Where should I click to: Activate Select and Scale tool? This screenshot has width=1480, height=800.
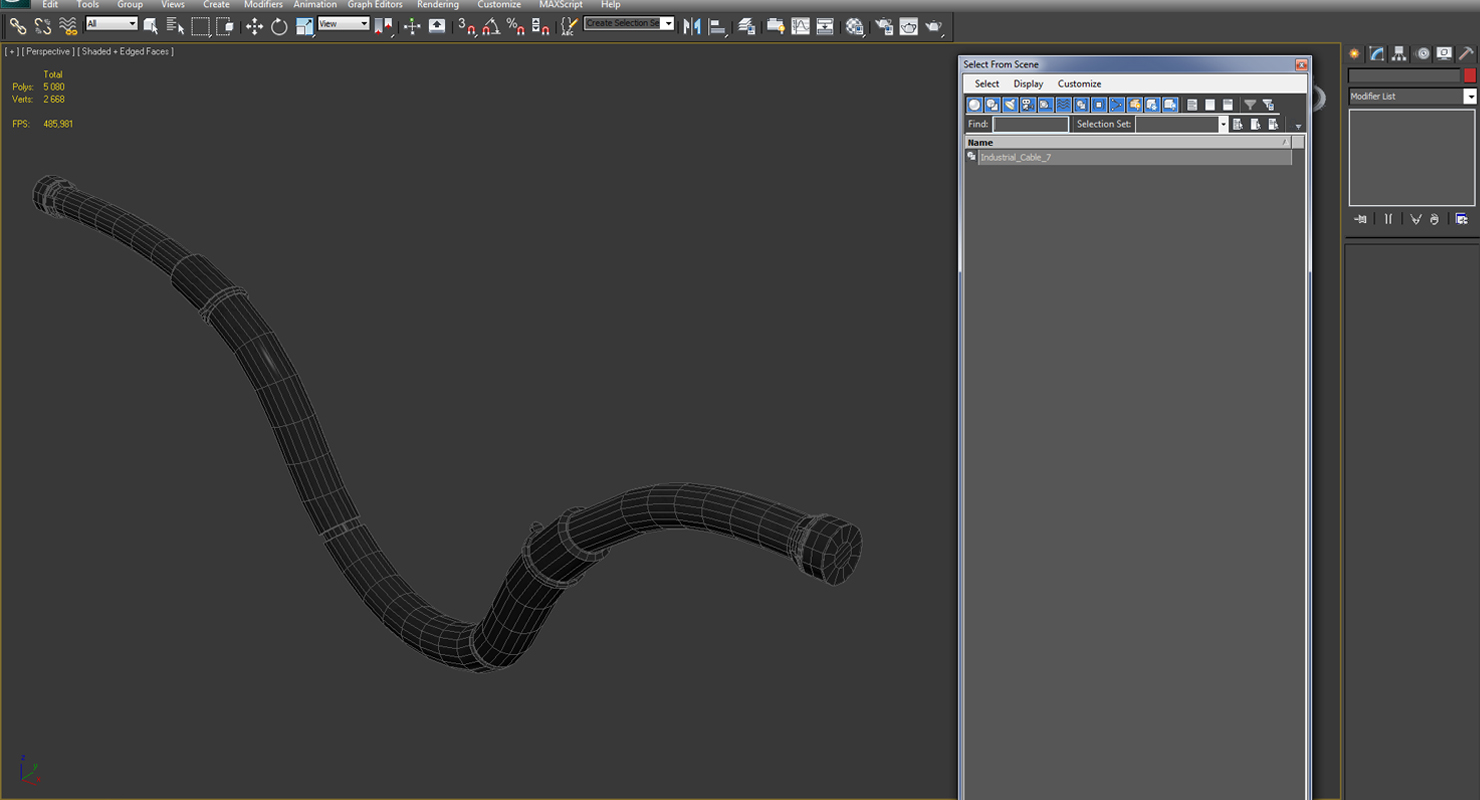coord(305,26)
